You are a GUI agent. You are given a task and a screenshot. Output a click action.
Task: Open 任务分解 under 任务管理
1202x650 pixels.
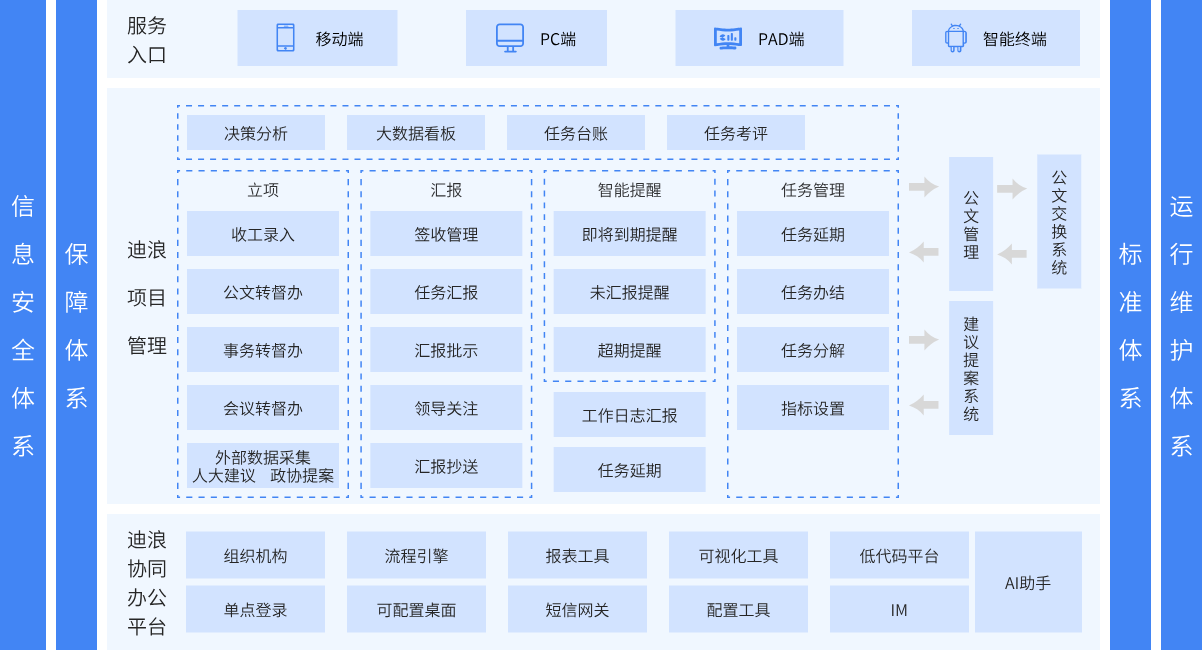813,350
